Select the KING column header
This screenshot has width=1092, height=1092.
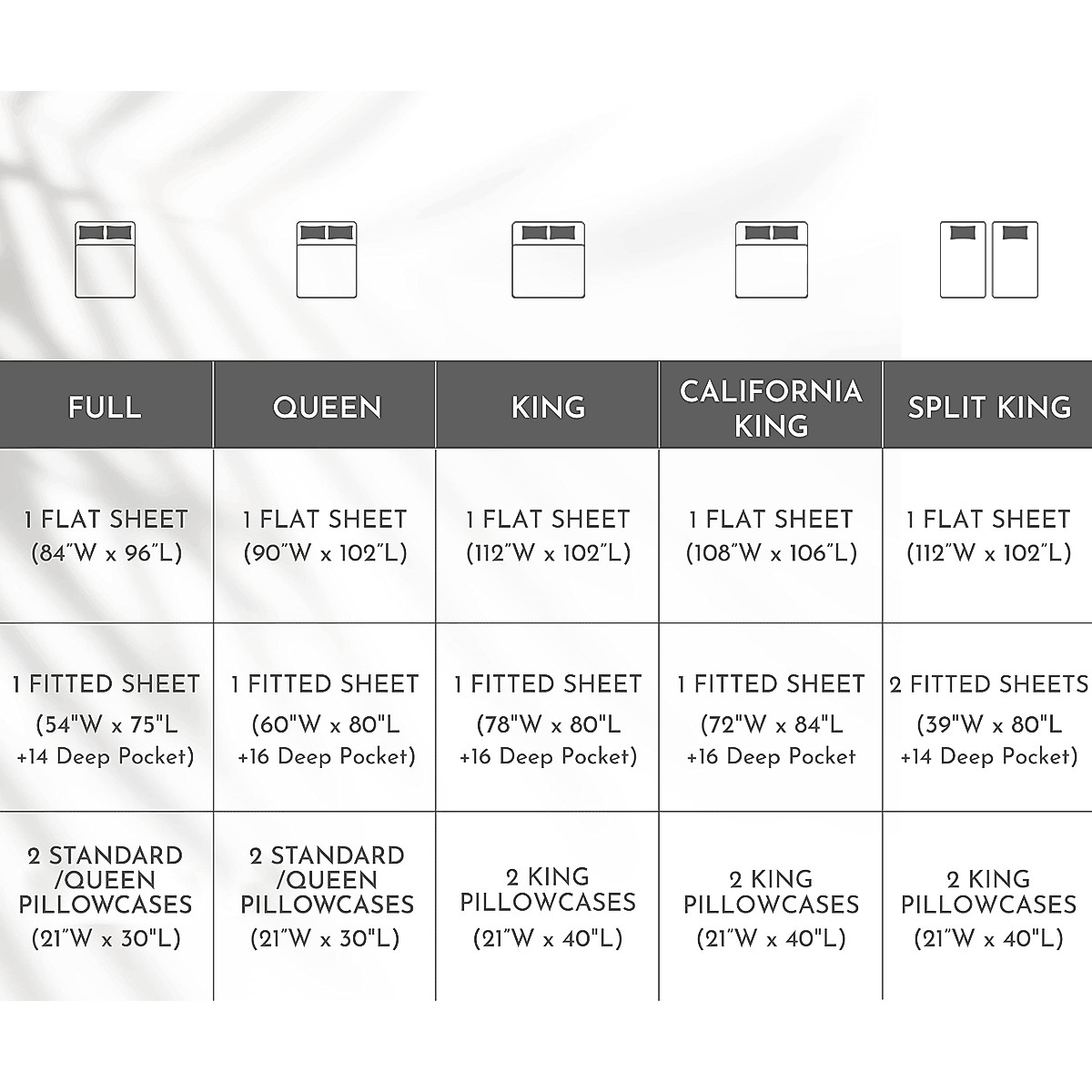pyautogui.click(x=549, y=406)
